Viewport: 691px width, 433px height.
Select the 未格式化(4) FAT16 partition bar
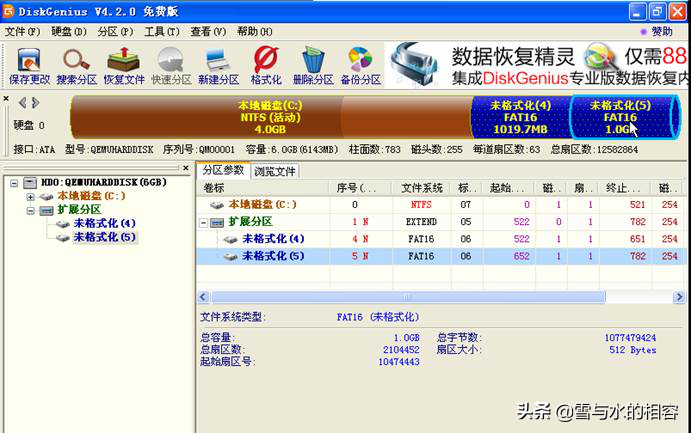click(520, 117)
